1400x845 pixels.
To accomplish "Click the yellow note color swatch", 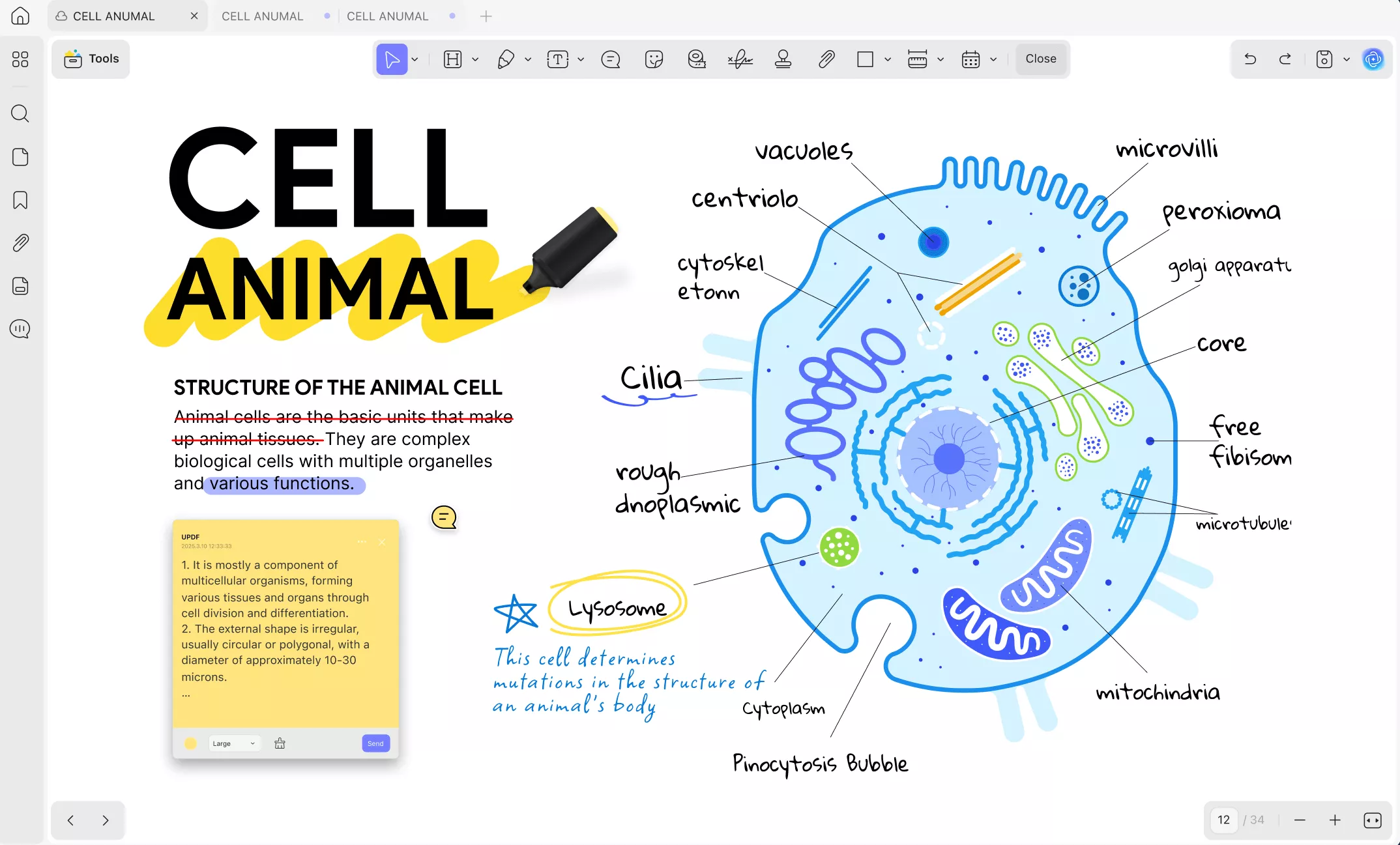I will click(x=190, y=743).
